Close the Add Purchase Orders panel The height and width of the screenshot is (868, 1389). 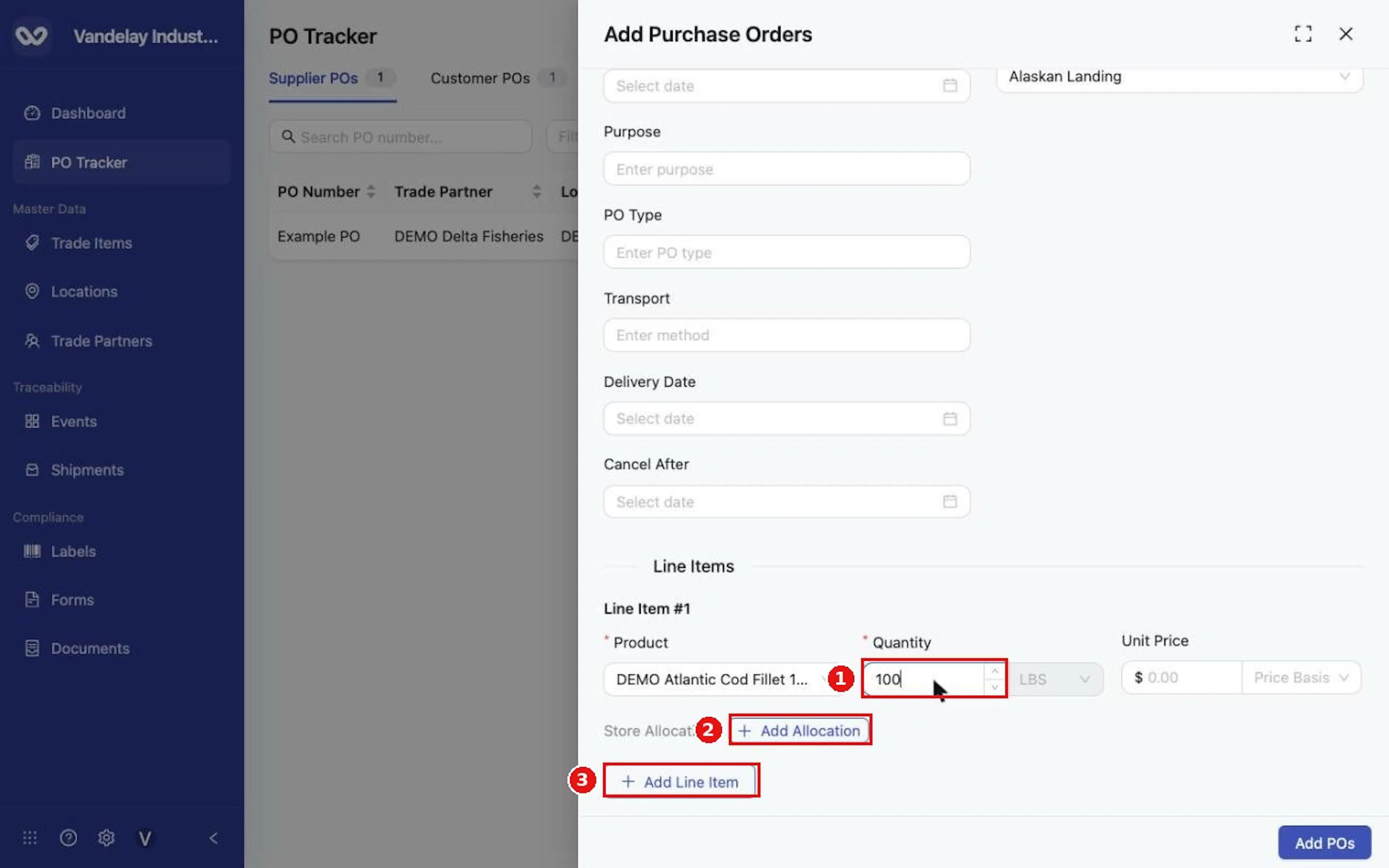1346,34
